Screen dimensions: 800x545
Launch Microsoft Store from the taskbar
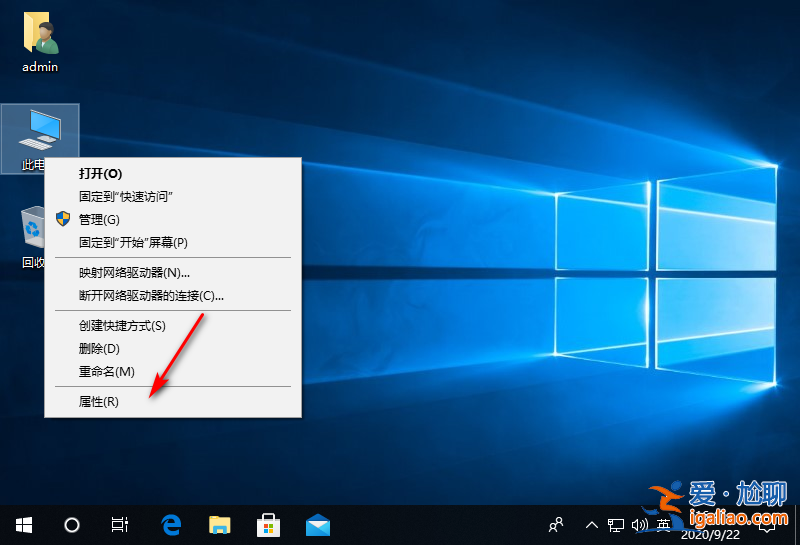[268, 525]
